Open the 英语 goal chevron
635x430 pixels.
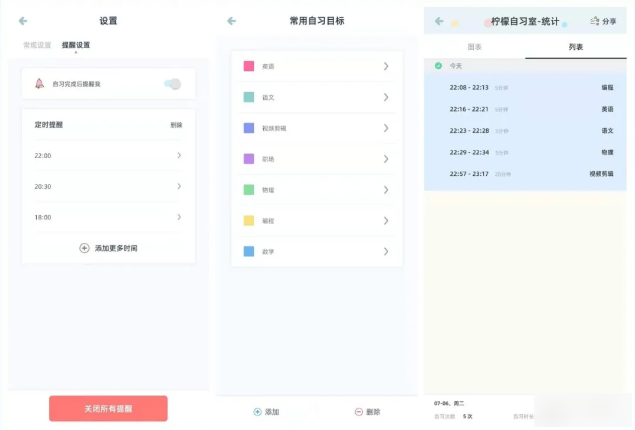[x=386, y=66]
